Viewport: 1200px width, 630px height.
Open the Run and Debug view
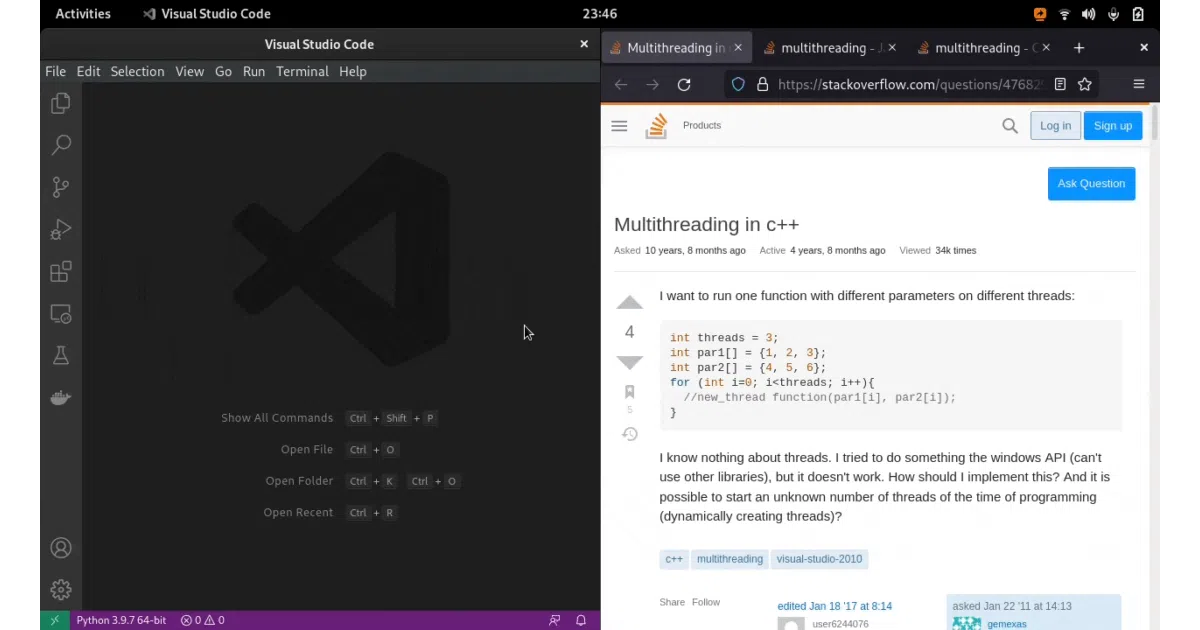coord(61,229)
